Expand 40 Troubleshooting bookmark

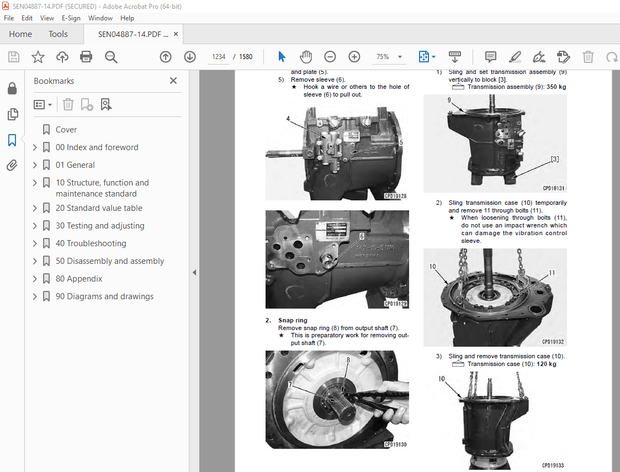[35, 243]
